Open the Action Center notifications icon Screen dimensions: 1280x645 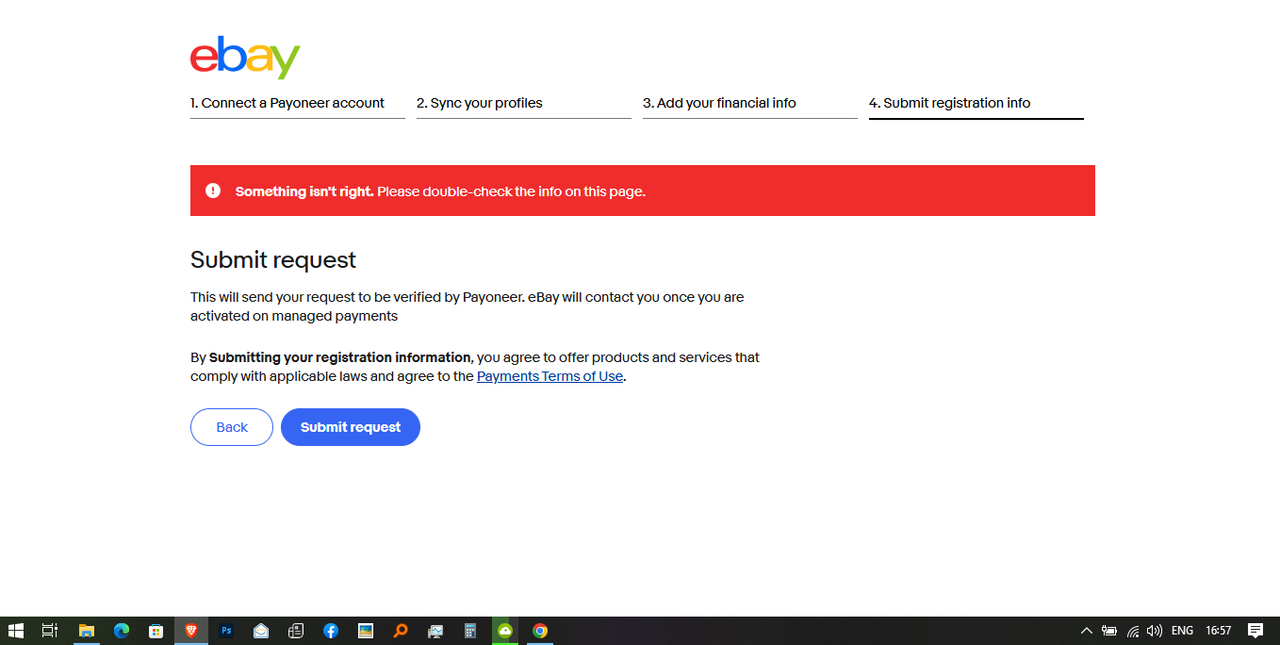(1256, 631)
